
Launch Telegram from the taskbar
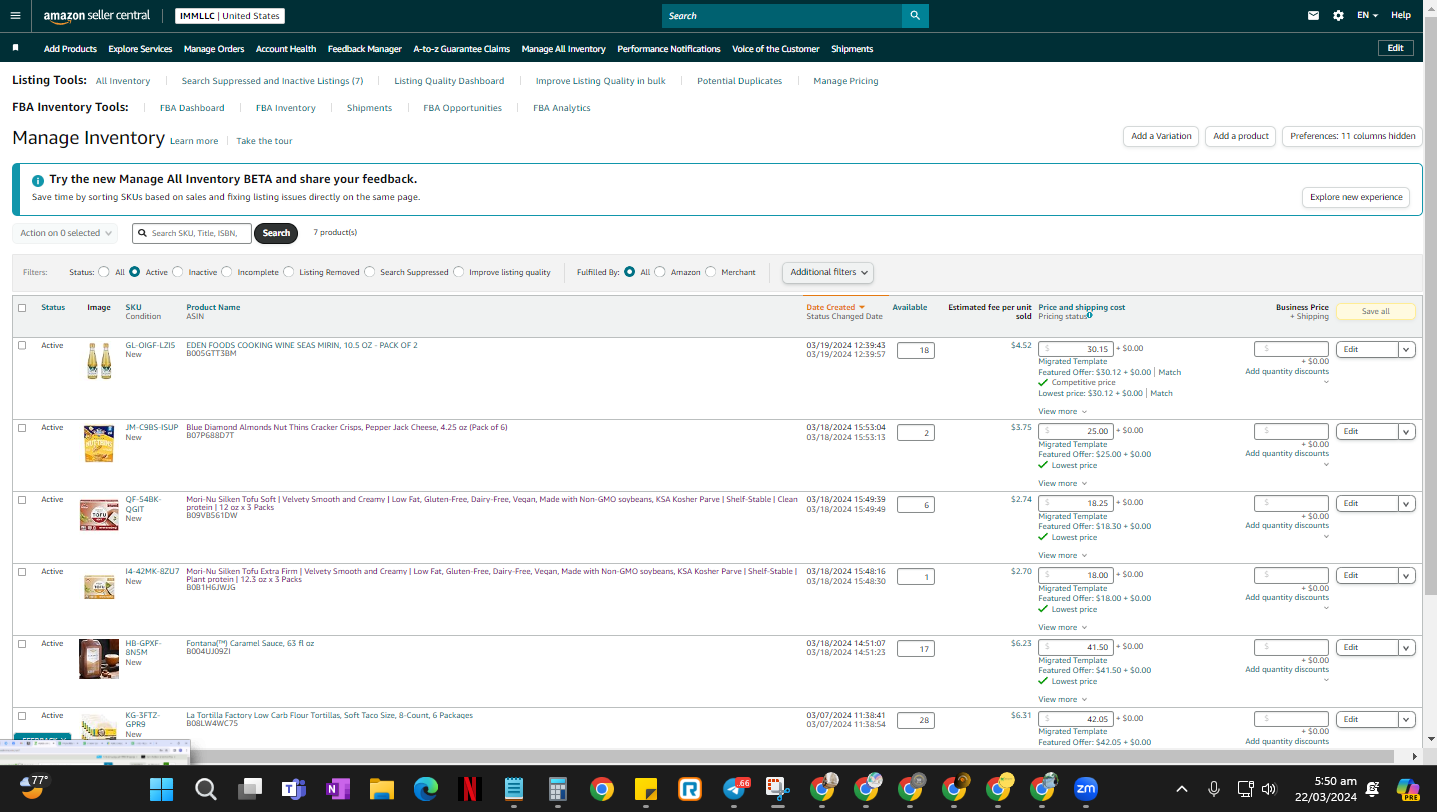[735, 789]
